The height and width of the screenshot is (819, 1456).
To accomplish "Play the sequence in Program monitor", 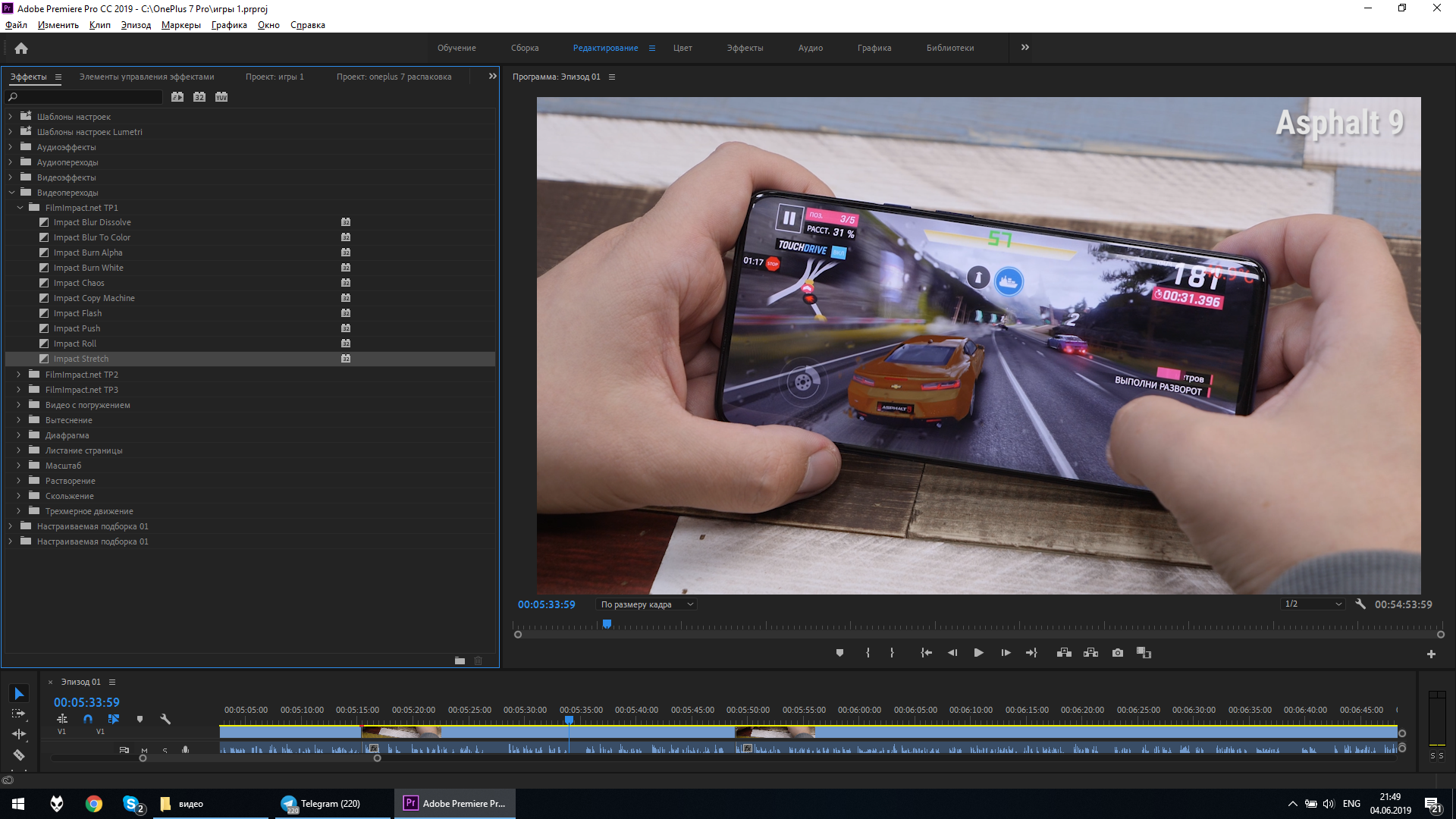I will click(979, 653).
